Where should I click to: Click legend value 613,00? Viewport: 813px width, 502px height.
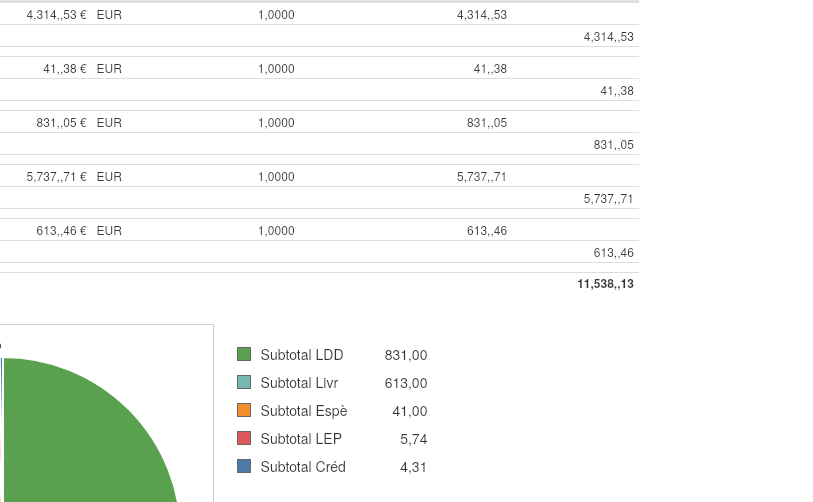click(x=406, y=383)
